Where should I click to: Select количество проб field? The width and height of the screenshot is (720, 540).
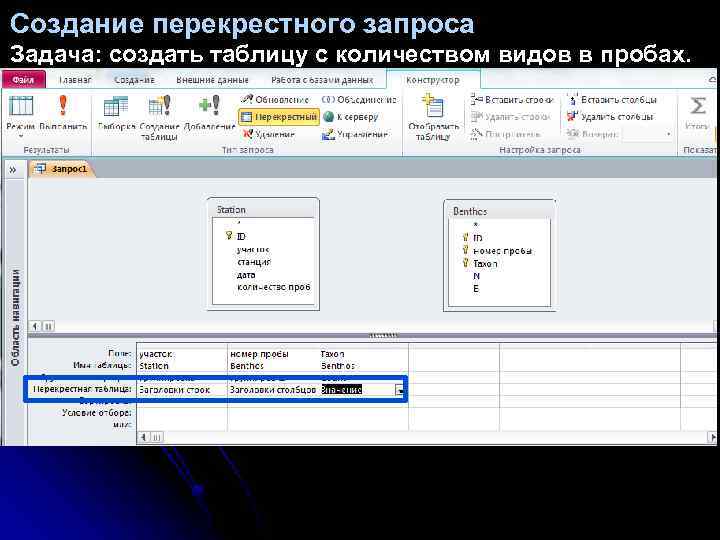(x=274, y=287)
